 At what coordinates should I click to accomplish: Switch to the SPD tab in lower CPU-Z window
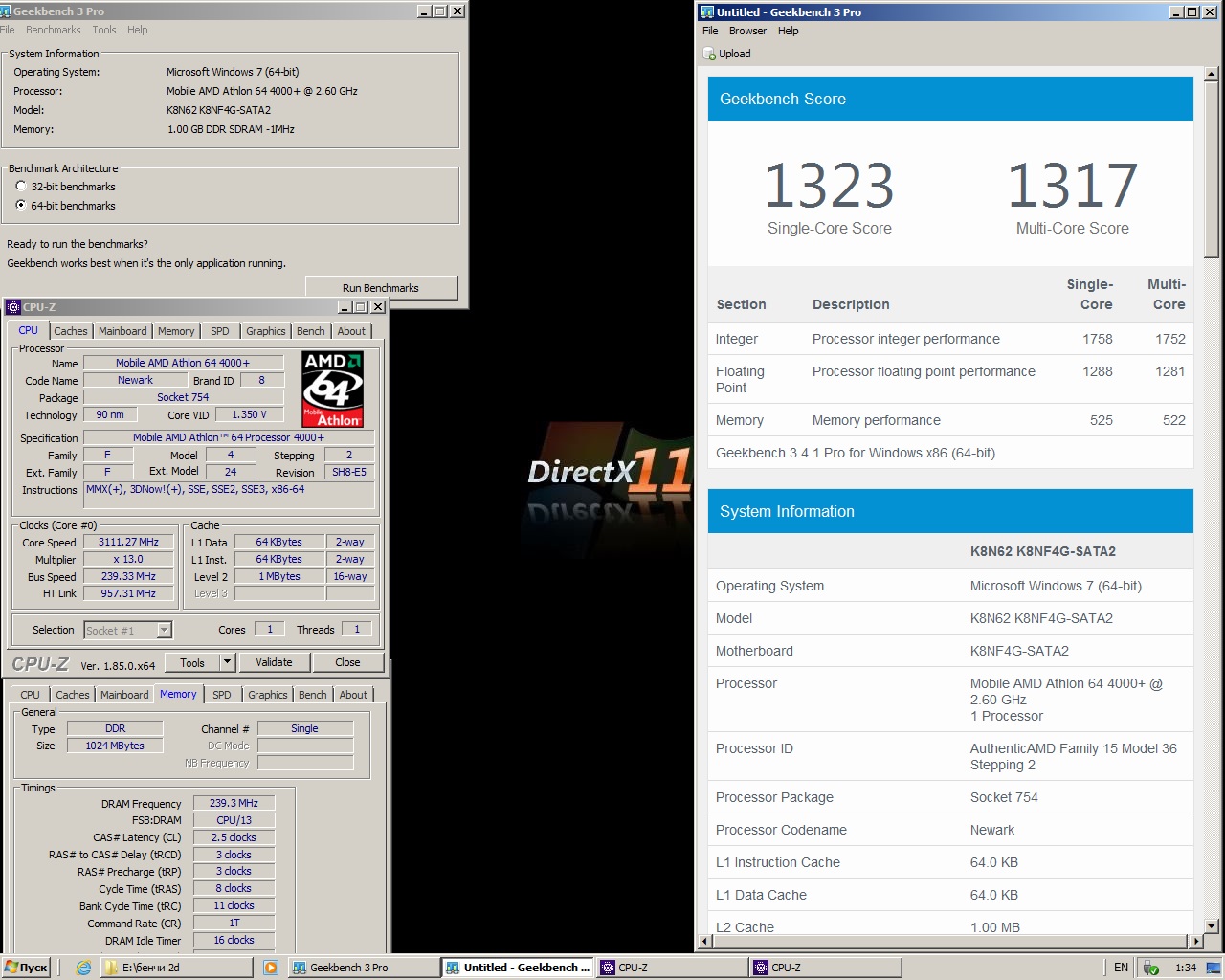click(x=222, y=695)
